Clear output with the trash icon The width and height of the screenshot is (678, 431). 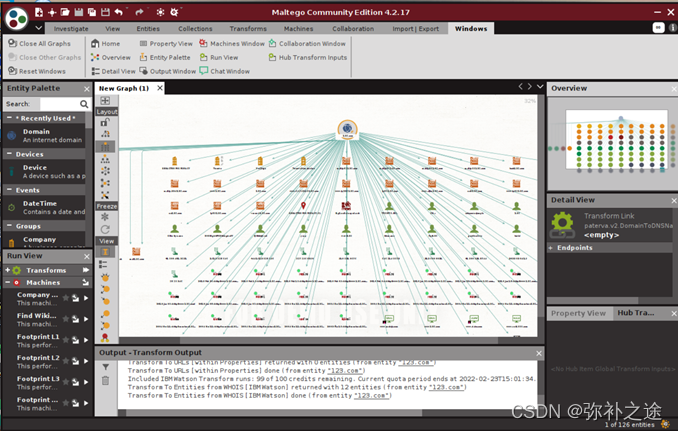106,381
